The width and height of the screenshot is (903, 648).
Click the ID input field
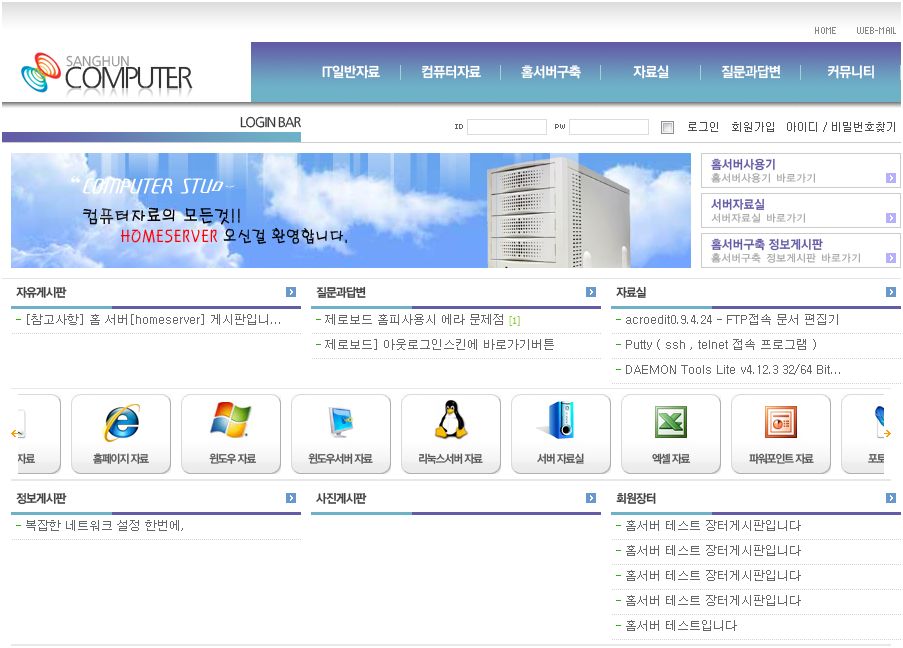(x=507, y=127)
